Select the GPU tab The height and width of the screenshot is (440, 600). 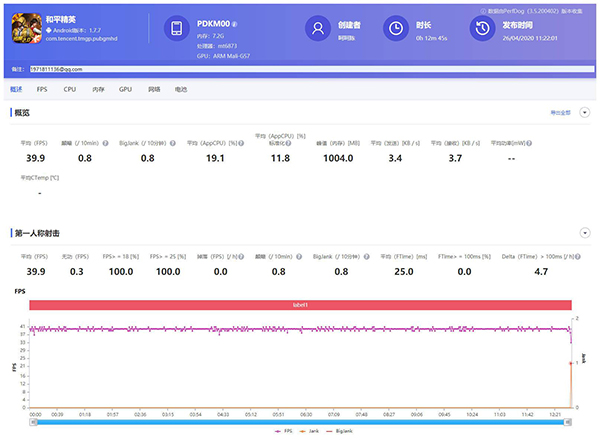(125, 89)
